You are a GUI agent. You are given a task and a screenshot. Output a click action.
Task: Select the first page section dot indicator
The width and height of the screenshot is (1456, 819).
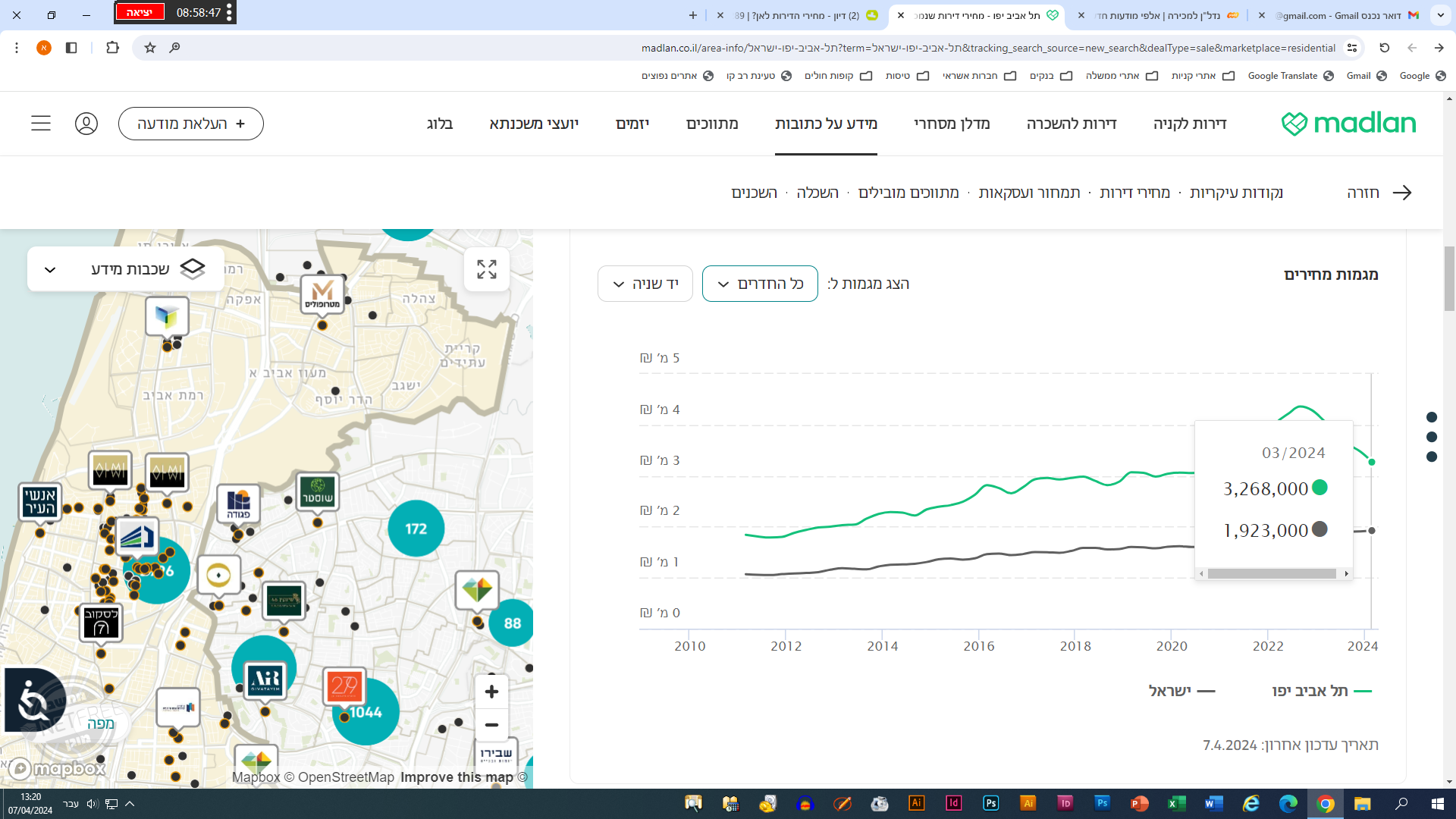1432,417
